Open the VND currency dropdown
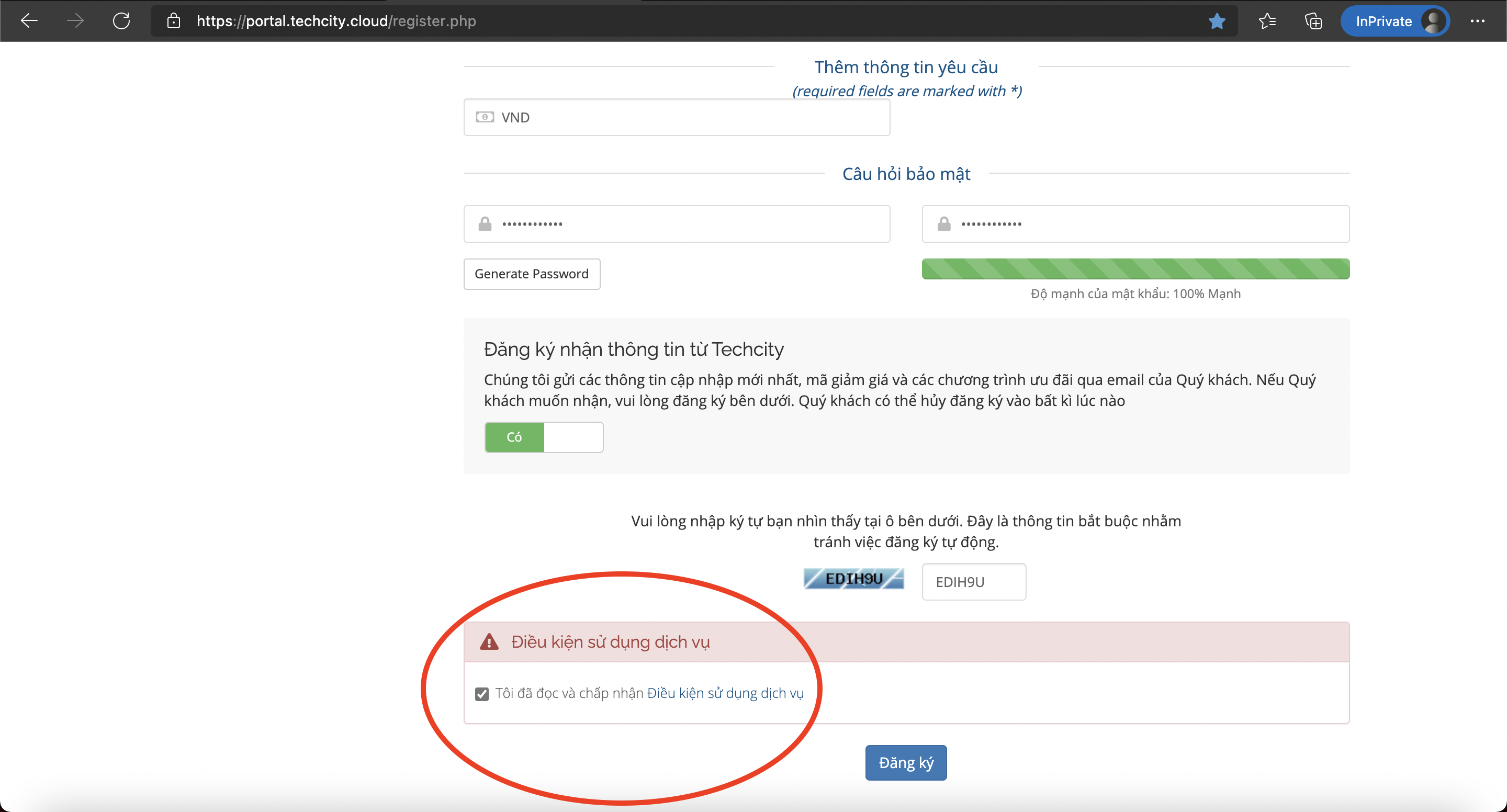Viewport: 1507px width, 812px height. coord(677,117)
